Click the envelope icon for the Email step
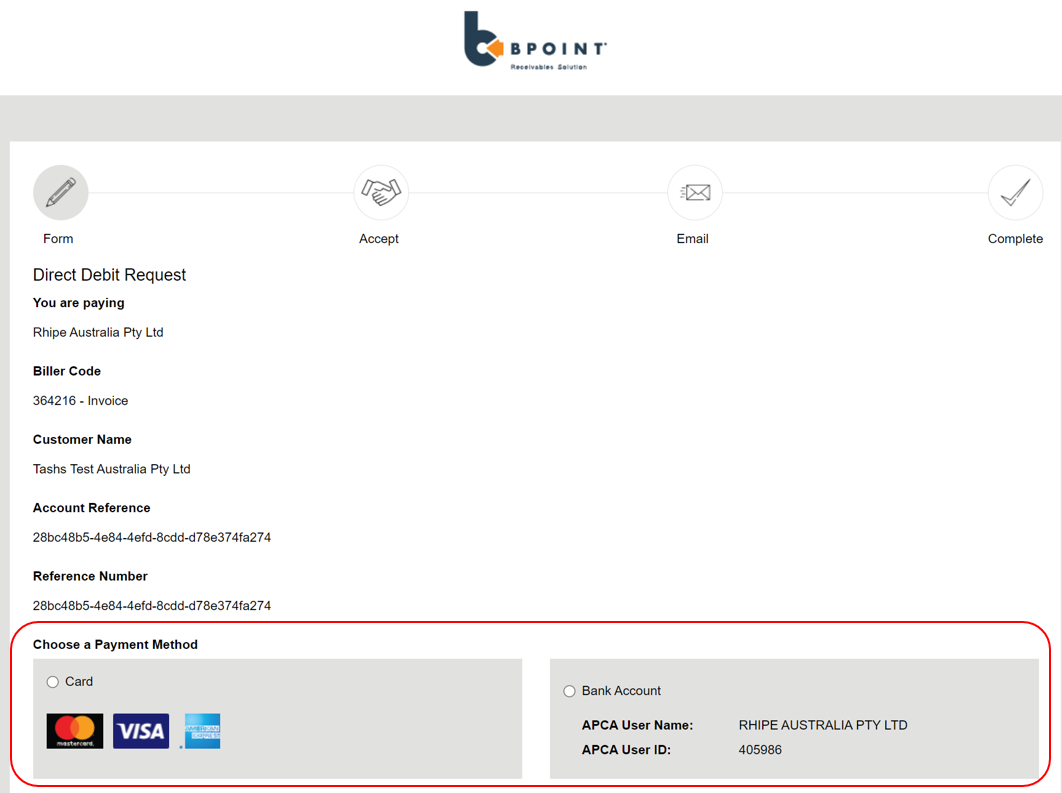 [694, 192]
